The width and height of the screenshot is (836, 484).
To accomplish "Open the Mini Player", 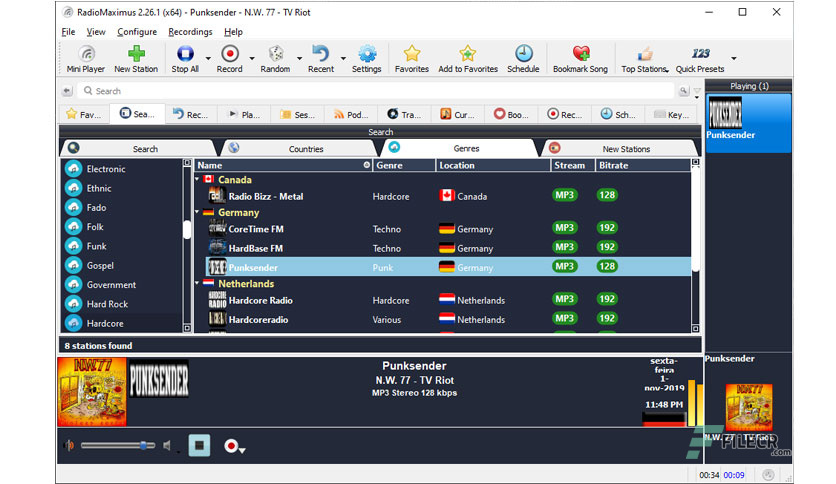I will coord(85,59).
